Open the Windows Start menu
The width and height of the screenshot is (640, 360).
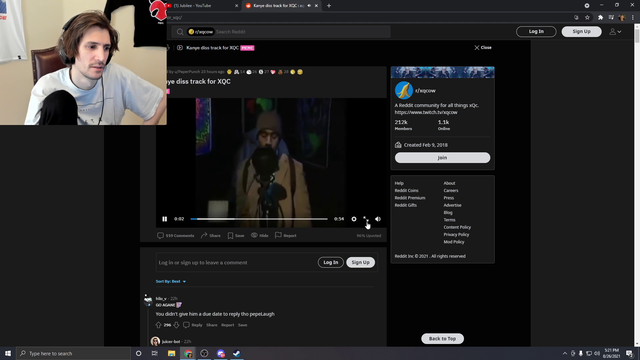[x=8, y=353]
